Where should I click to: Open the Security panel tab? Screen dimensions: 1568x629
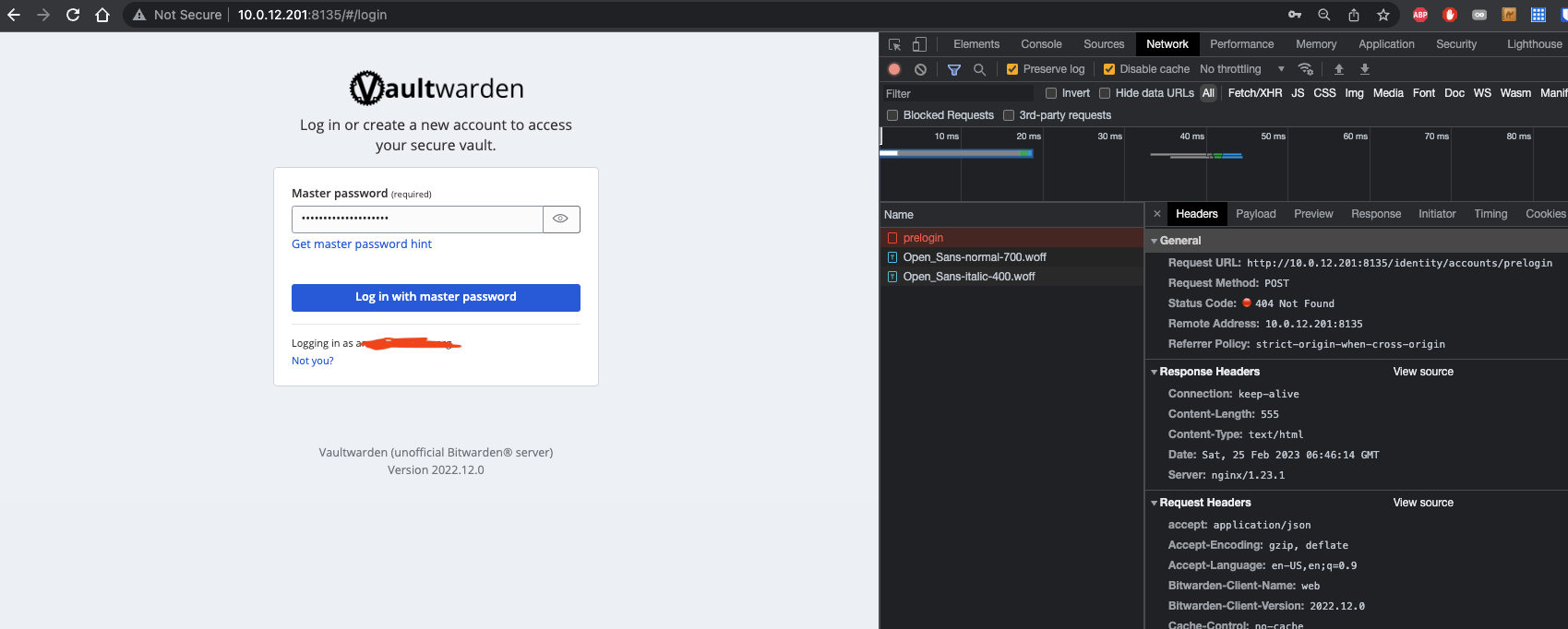[1456, 44]
